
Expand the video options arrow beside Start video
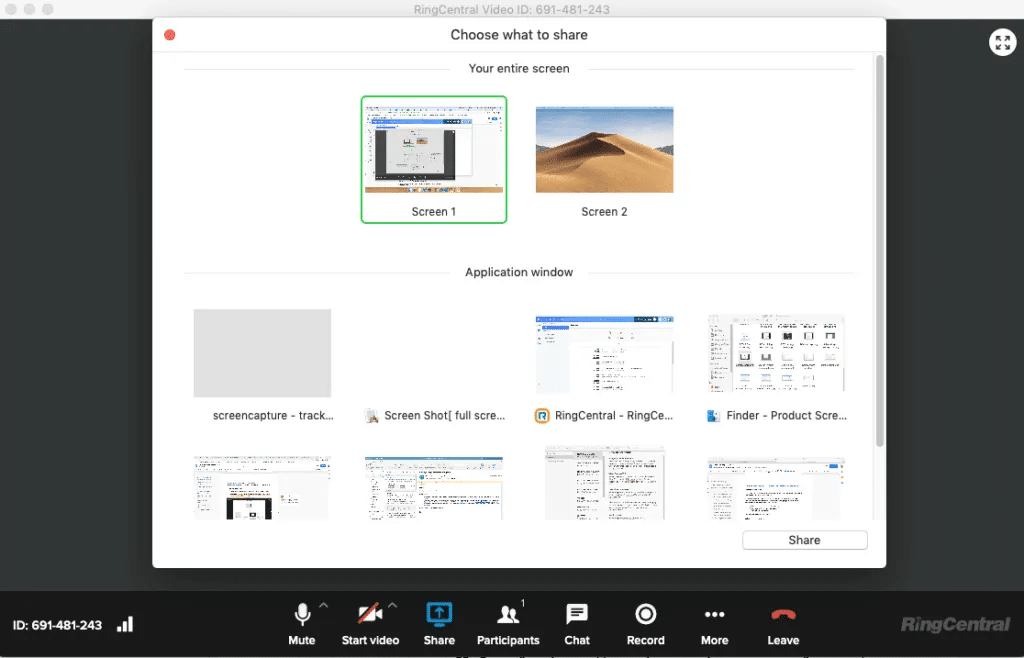392,605
